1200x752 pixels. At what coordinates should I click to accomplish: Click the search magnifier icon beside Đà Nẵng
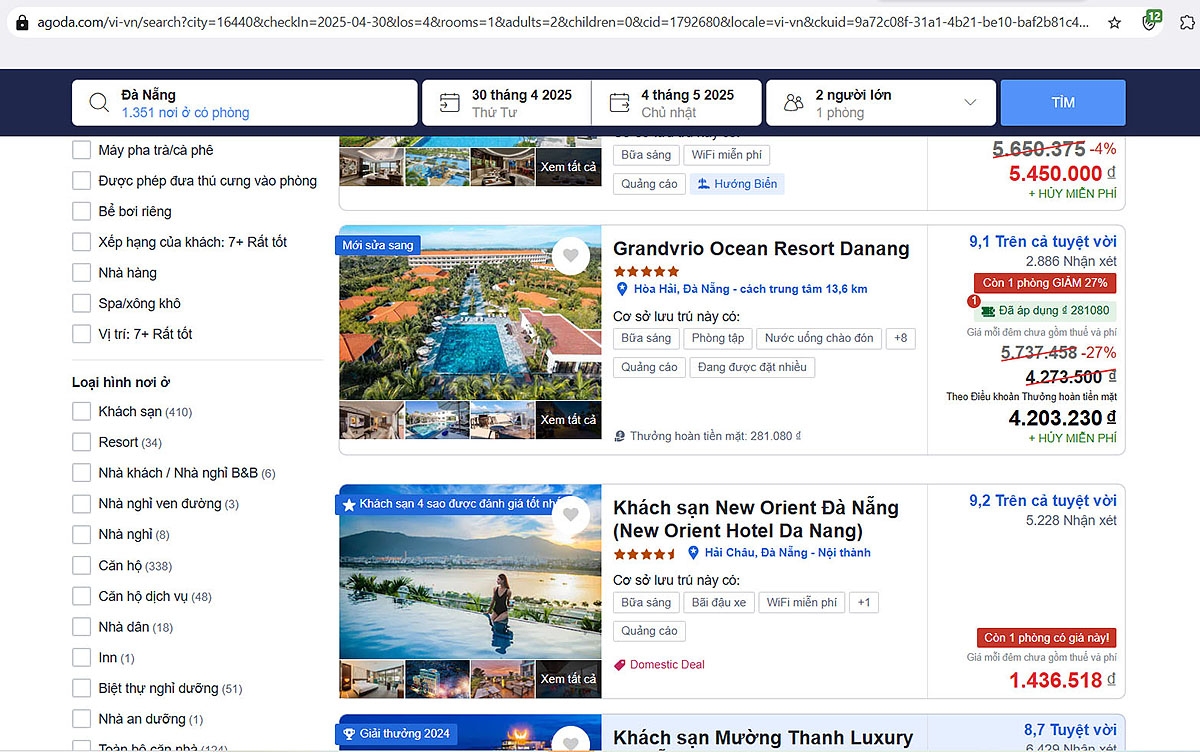pyautogui.click(x=99, y=103)
